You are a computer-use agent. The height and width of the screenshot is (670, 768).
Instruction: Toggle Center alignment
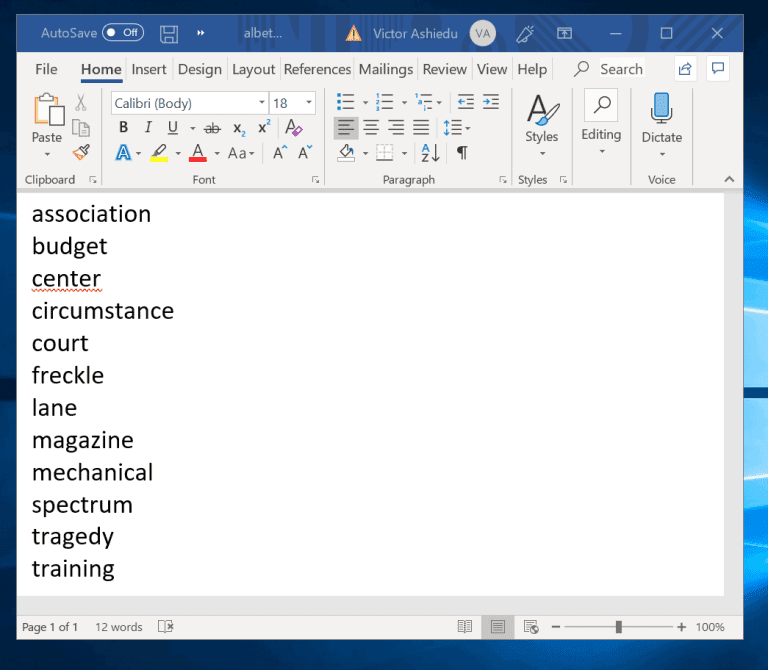pyautogui.click(x=371, y=128)
